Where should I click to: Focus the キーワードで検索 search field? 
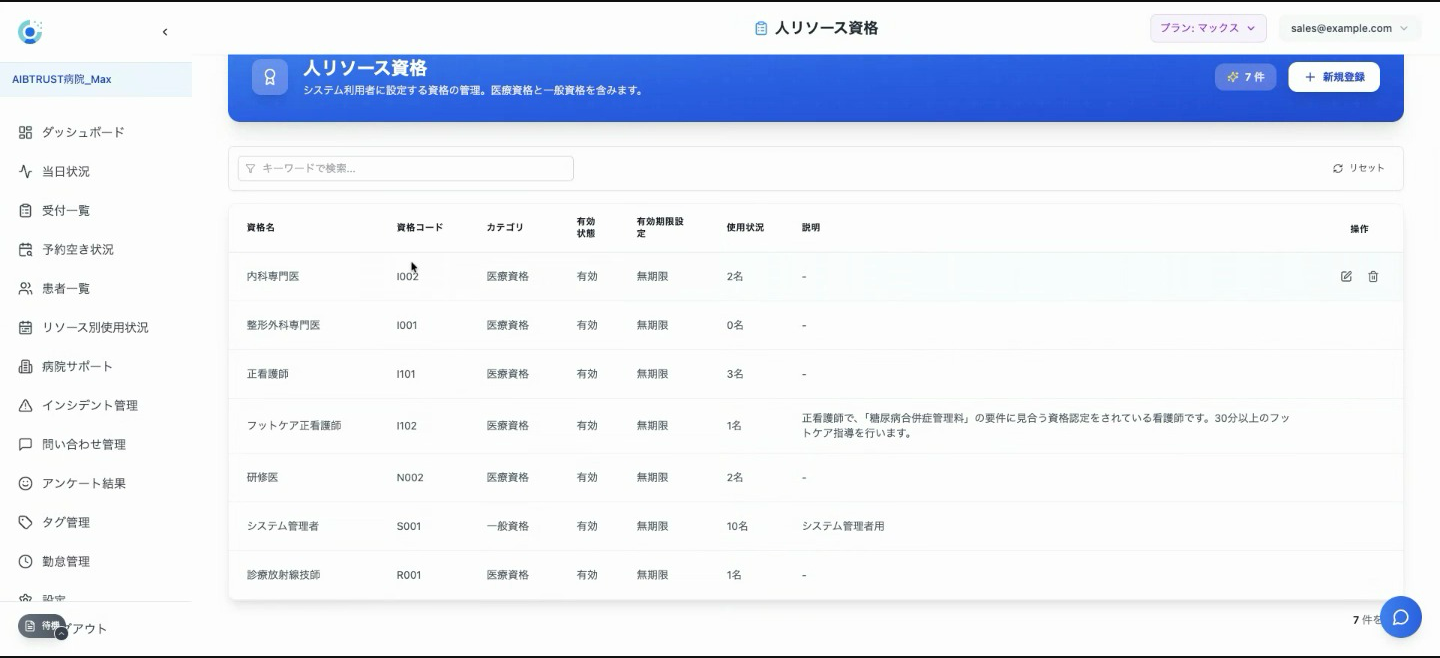(406, 168)
